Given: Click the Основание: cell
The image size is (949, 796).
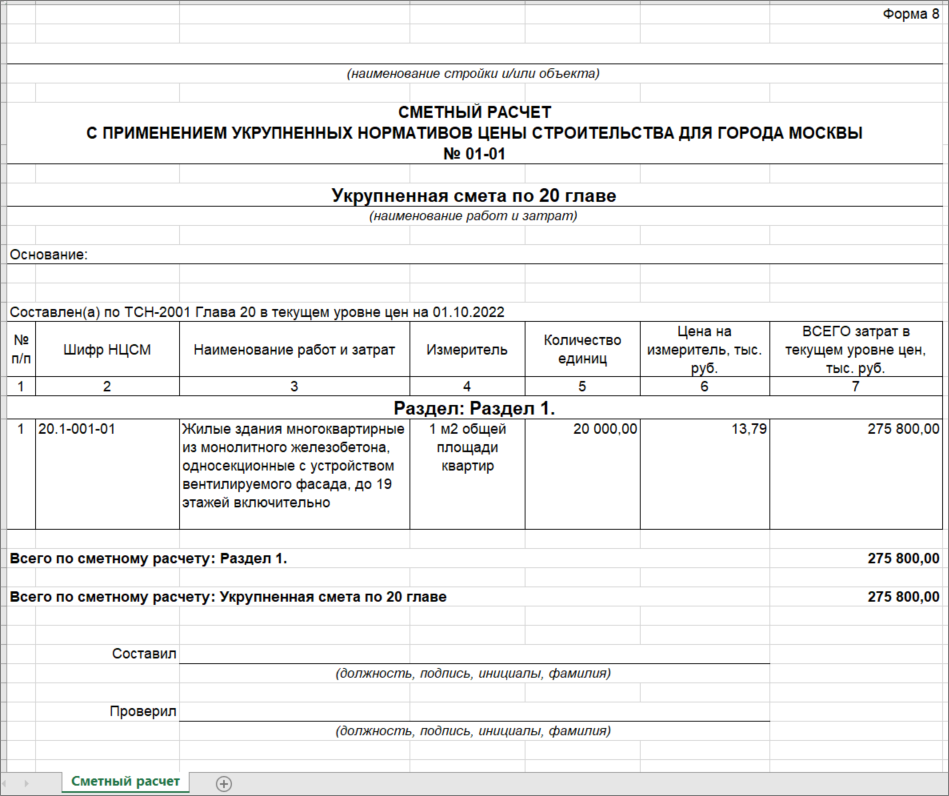Looking at the screenshot, I should click(49, 254).
